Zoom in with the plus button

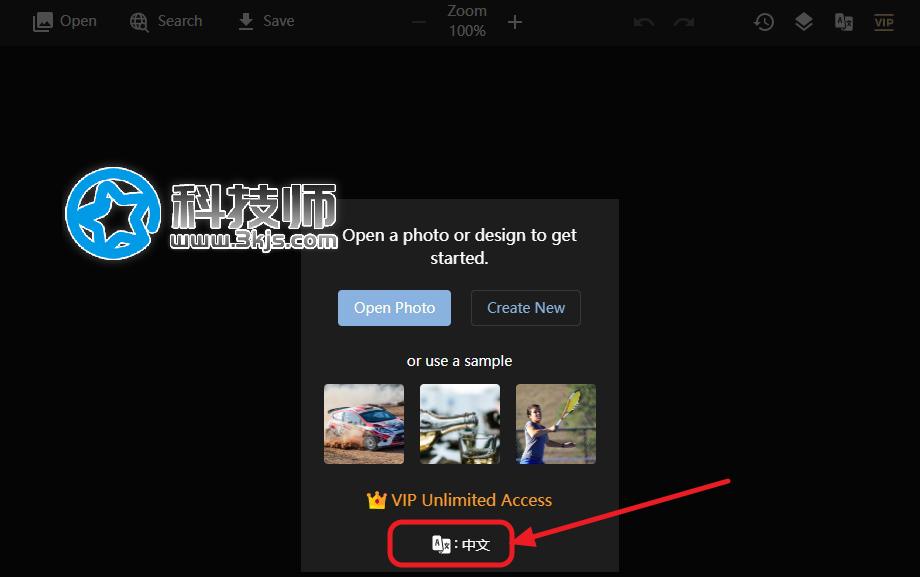point(515,22)
